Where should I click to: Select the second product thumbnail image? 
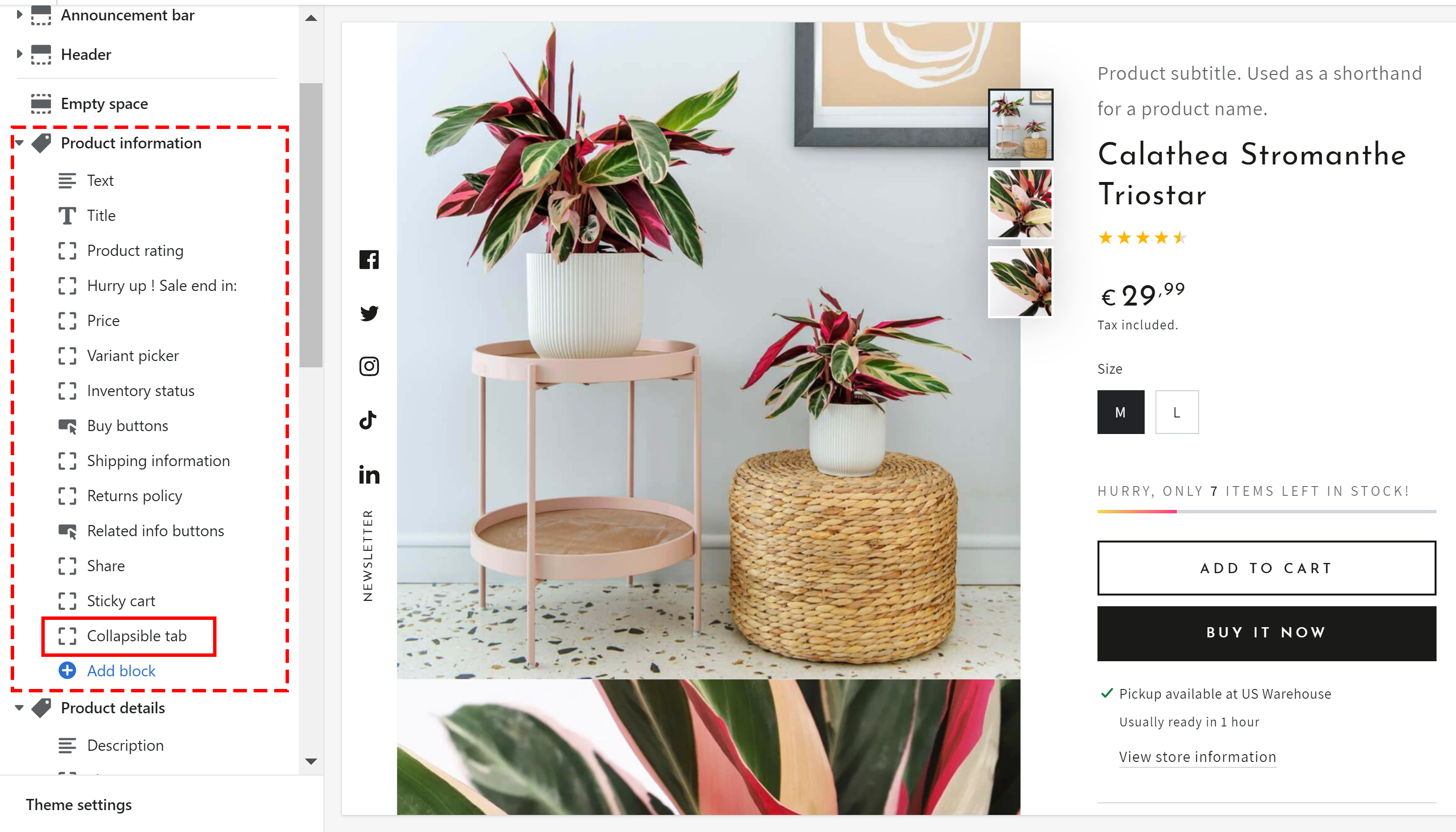tap(1020, 203)
